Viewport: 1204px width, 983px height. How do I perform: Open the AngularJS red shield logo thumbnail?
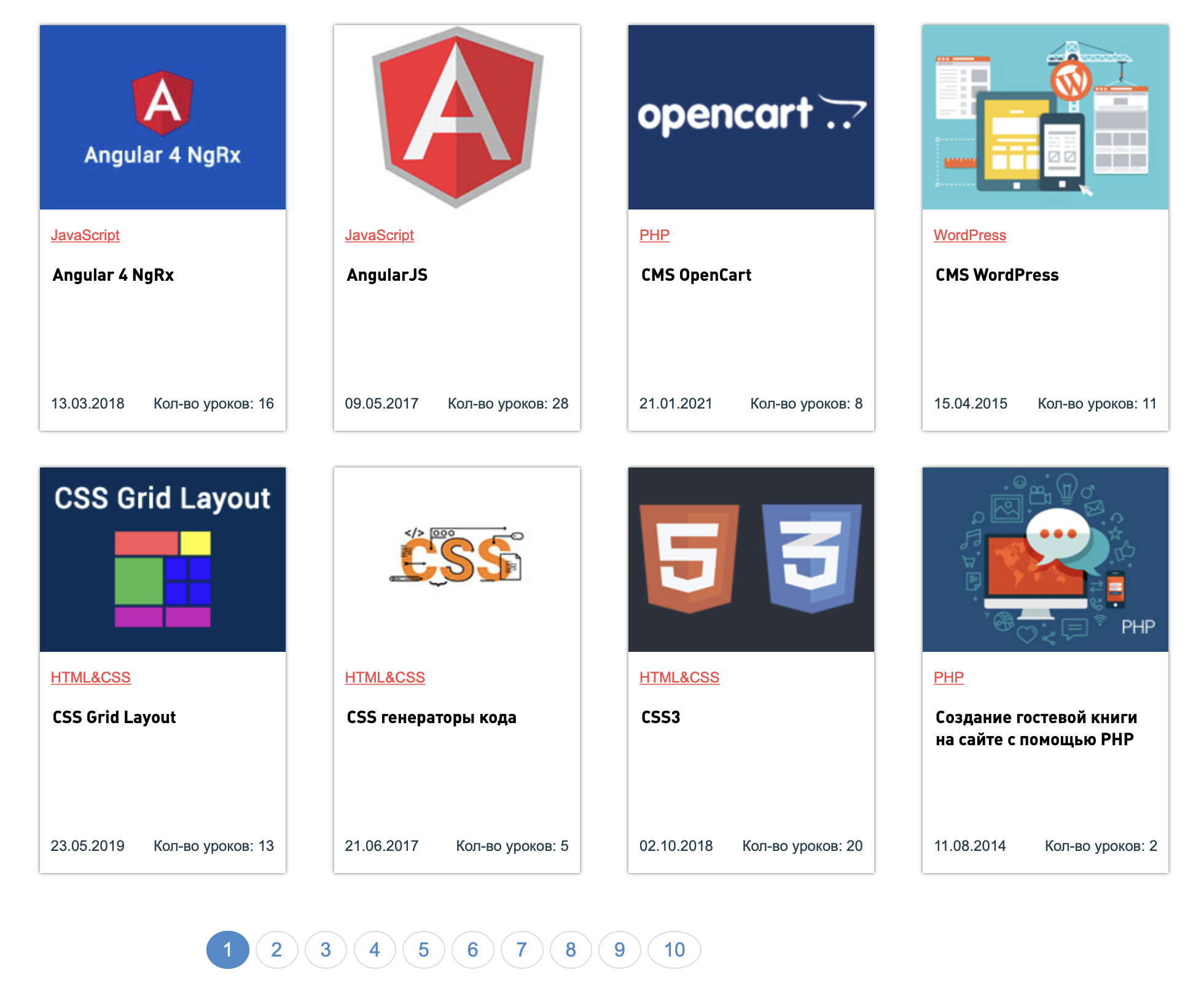[x=457, y=117]
